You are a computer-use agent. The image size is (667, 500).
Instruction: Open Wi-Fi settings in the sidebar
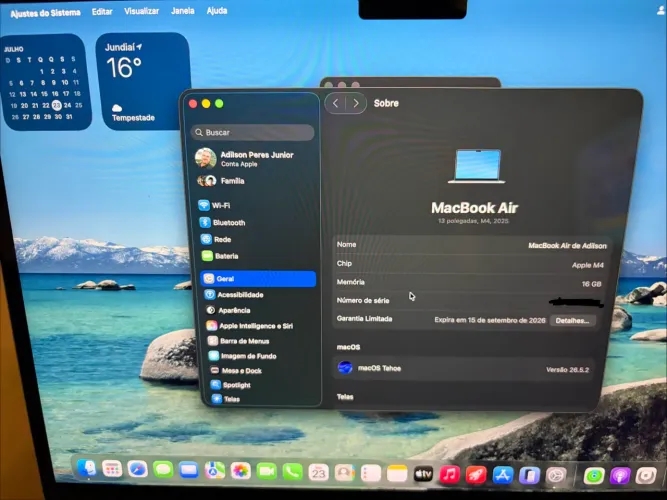point(214,206)
